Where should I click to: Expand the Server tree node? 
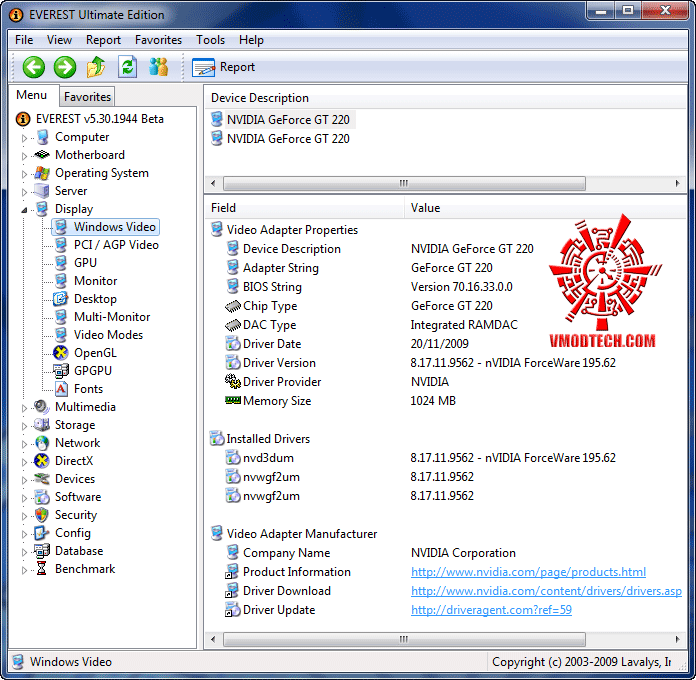(x=24, y=192)
